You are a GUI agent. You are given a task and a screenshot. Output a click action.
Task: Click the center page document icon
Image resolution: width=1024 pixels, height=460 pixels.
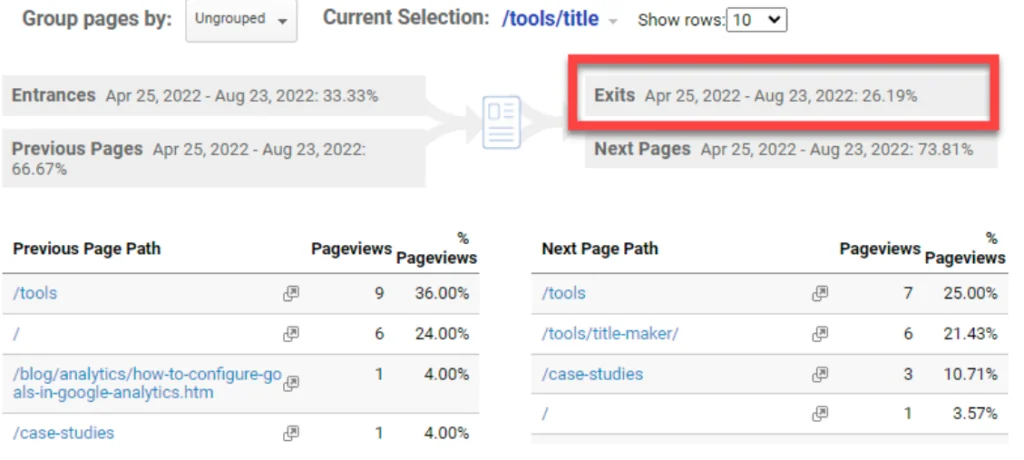click(x=502, y=123)
